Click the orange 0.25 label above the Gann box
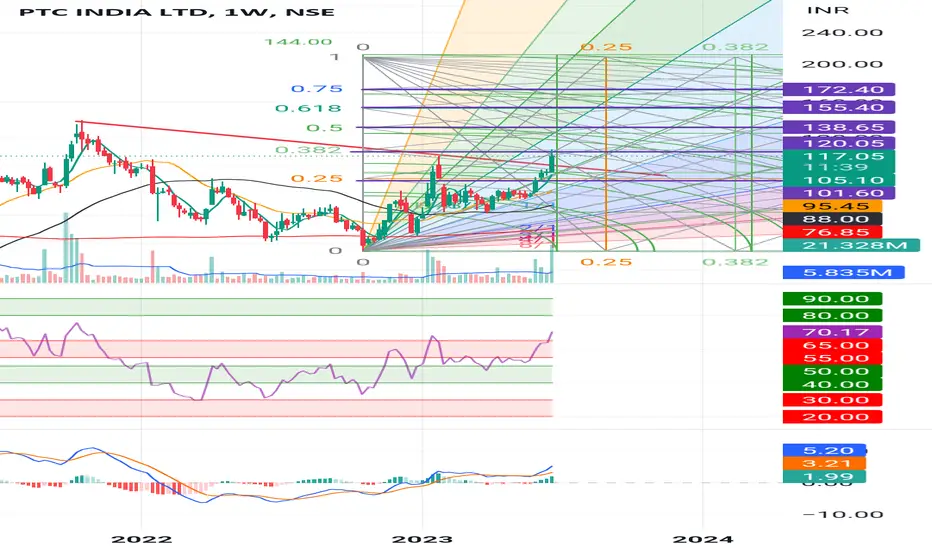The width and height of the screenshot is (932, 550). click(x=606, y=47)
